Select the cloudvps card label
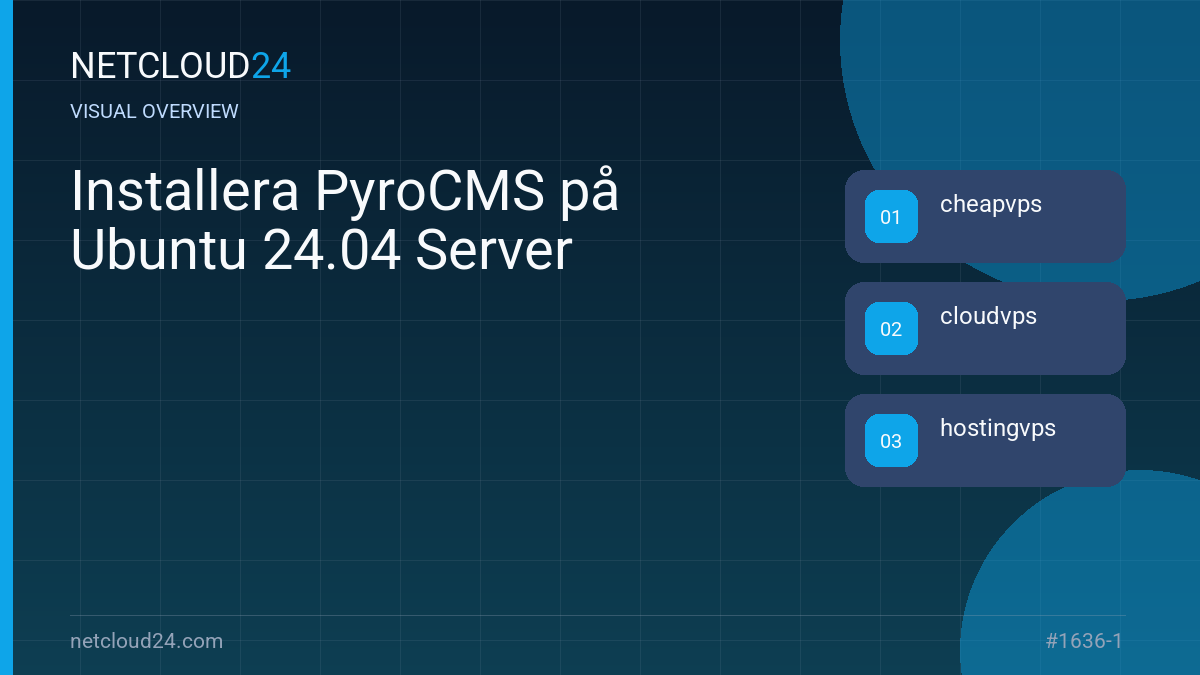1200x675 pixels. click(988, 317)
